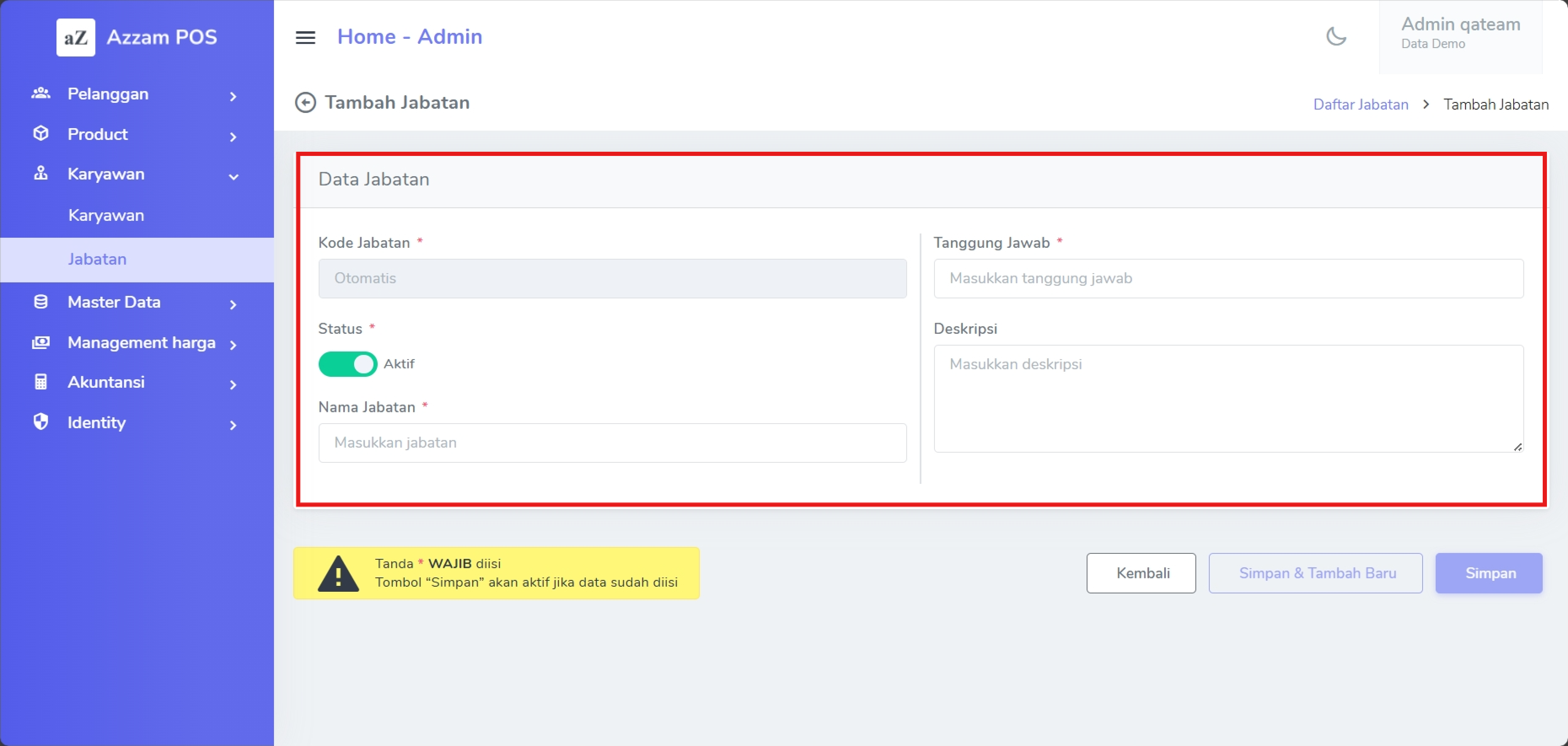Click the Azzam POS logo icon
The image size is (1568, 746).
(x=75, y=38)
